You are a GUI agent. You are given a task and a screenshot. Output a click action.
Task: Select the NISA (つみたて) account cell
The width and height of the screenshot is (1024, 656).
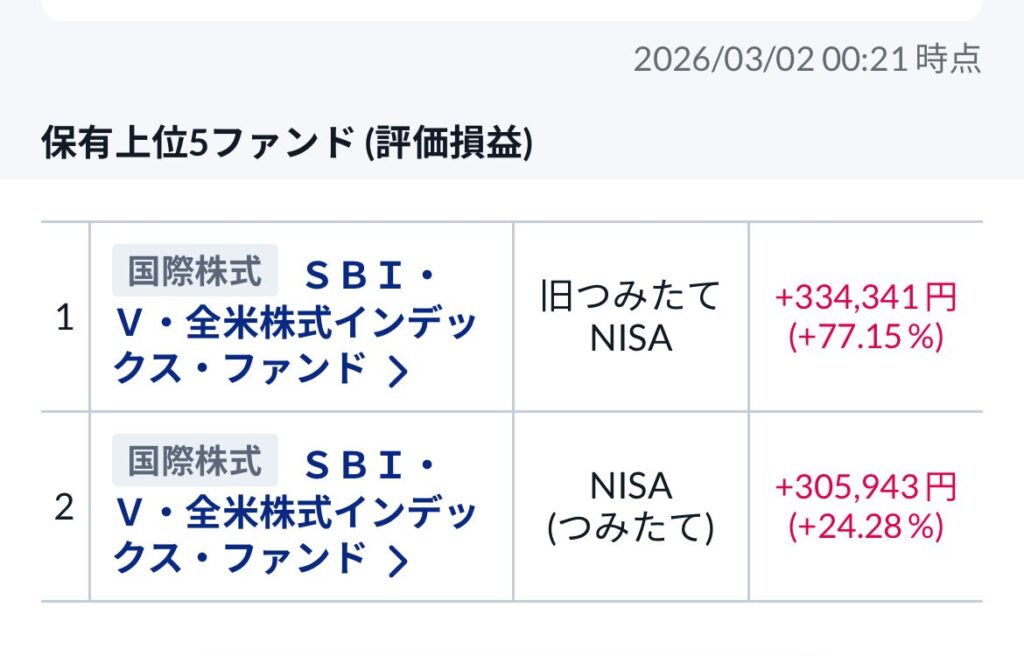630,506
